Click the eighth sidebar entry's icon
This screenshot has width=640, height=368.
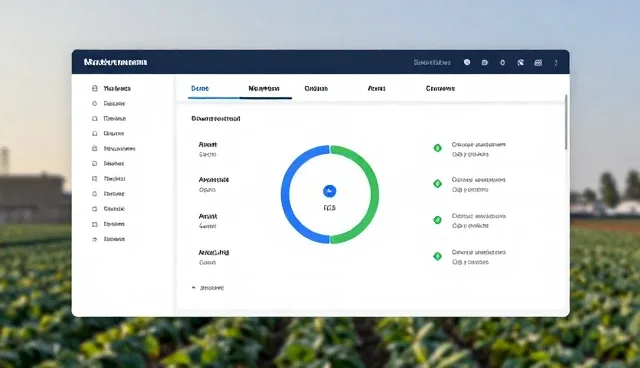95,194
